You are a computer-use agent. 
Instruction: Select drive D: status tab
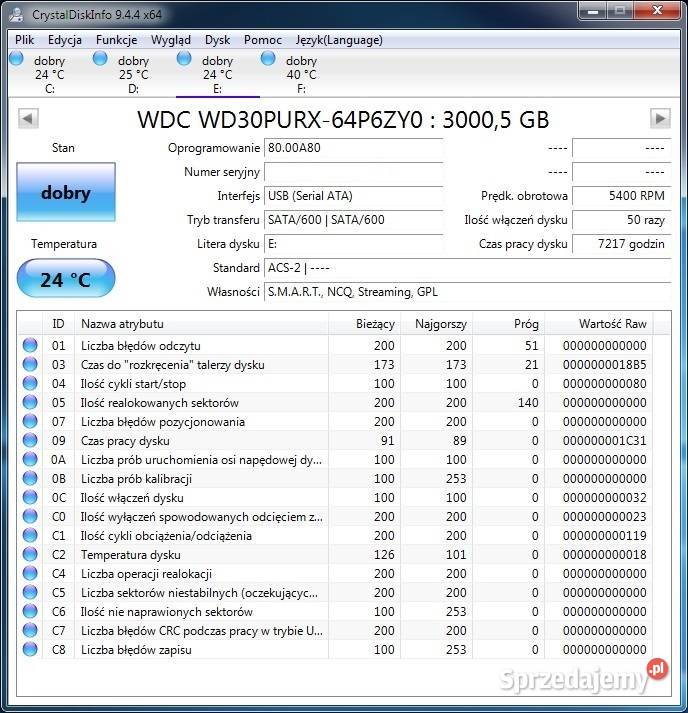point(133,74)
